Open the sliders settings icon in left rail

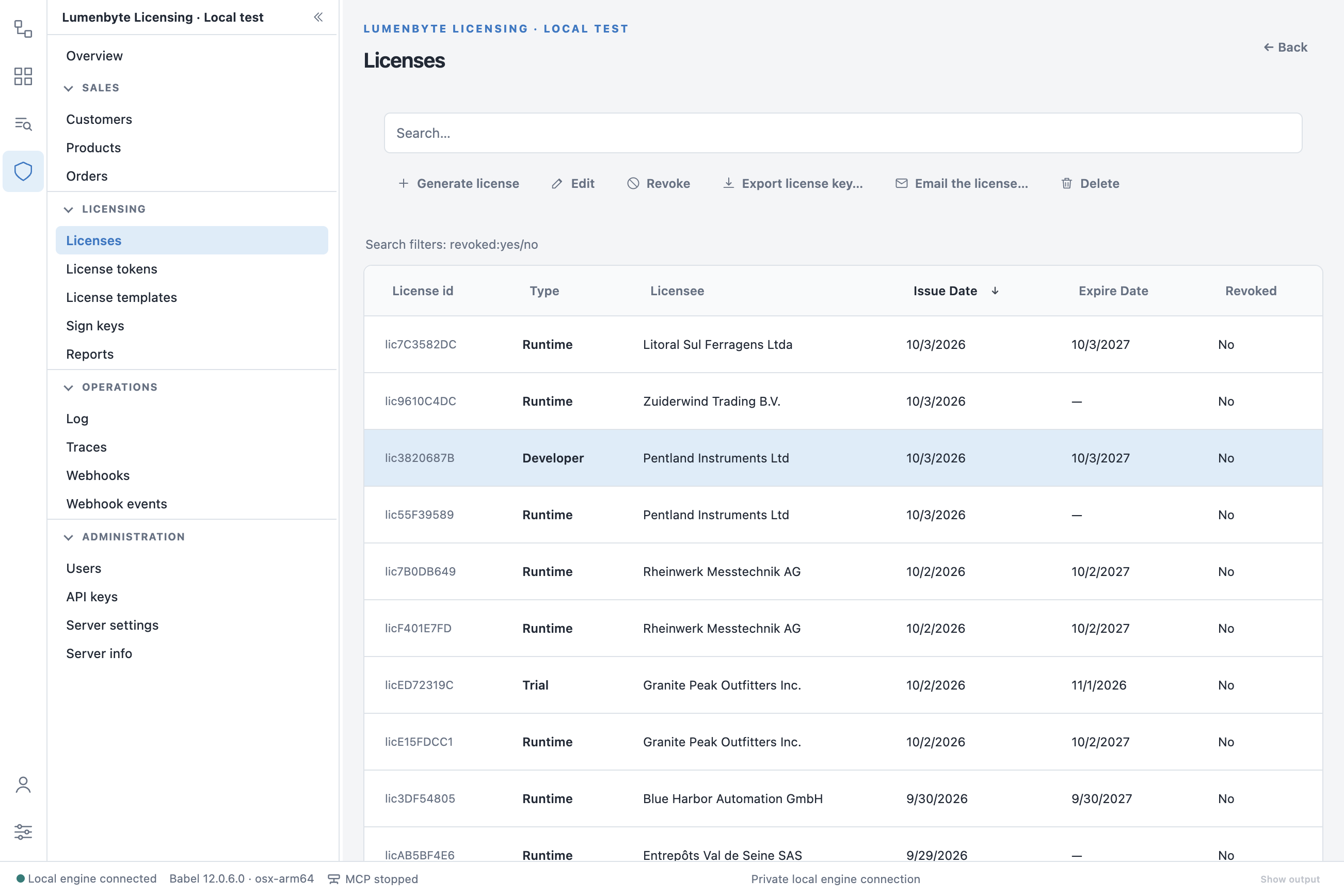(x=23, y=831)
